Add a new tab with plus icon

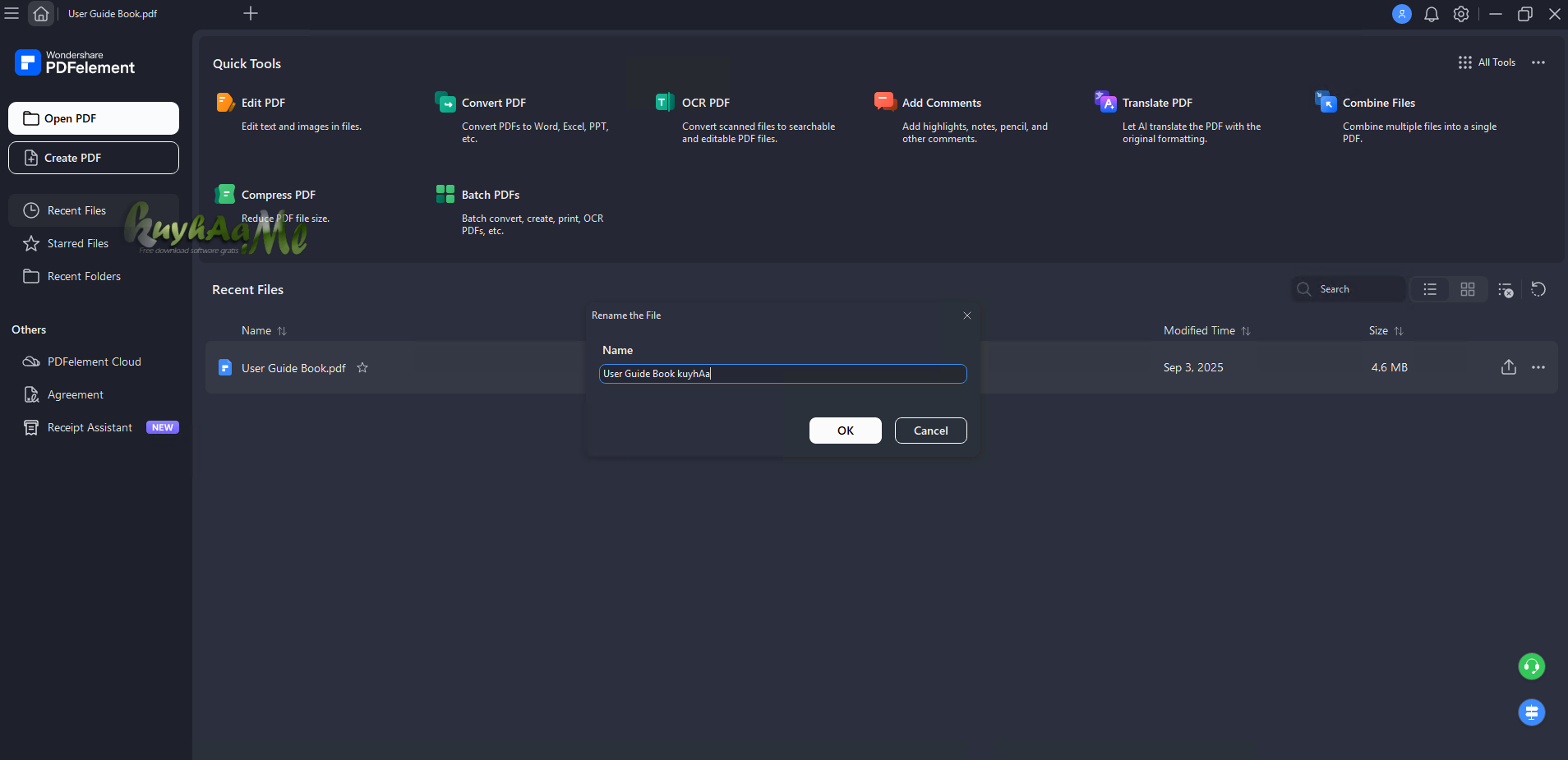click(x=251, y=13)
